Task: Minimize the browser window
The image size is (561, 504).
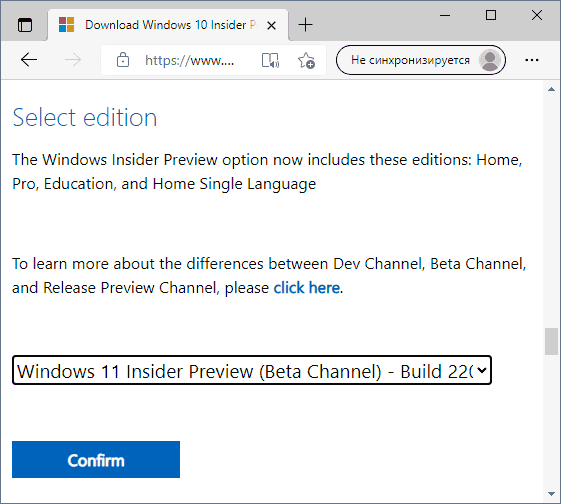Action: point(445,15)
